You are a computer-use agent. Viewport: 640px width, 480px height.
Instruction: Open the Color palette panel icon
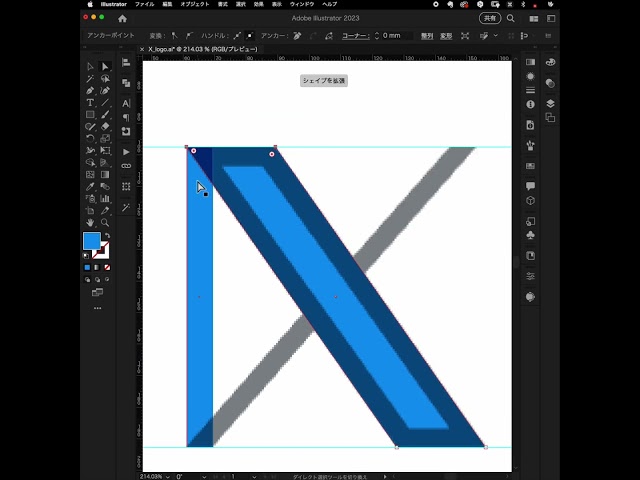[550, 62]
